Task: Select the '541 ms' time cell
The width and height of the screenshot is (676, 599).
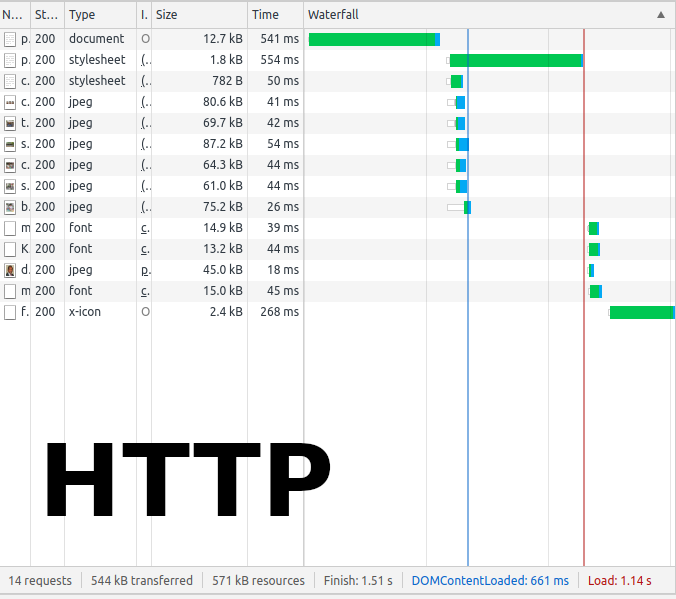Action: [279, 39]
